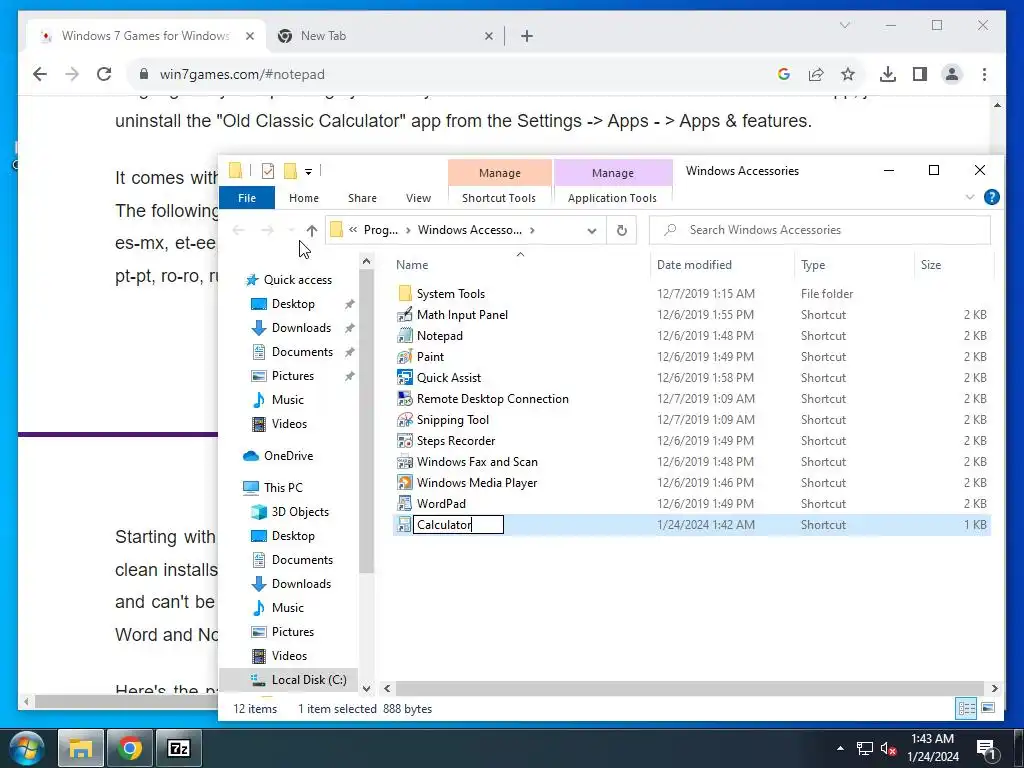Open a new Chrome tab
Screen dimensions: 1024x768
click(x=527, y=36)
